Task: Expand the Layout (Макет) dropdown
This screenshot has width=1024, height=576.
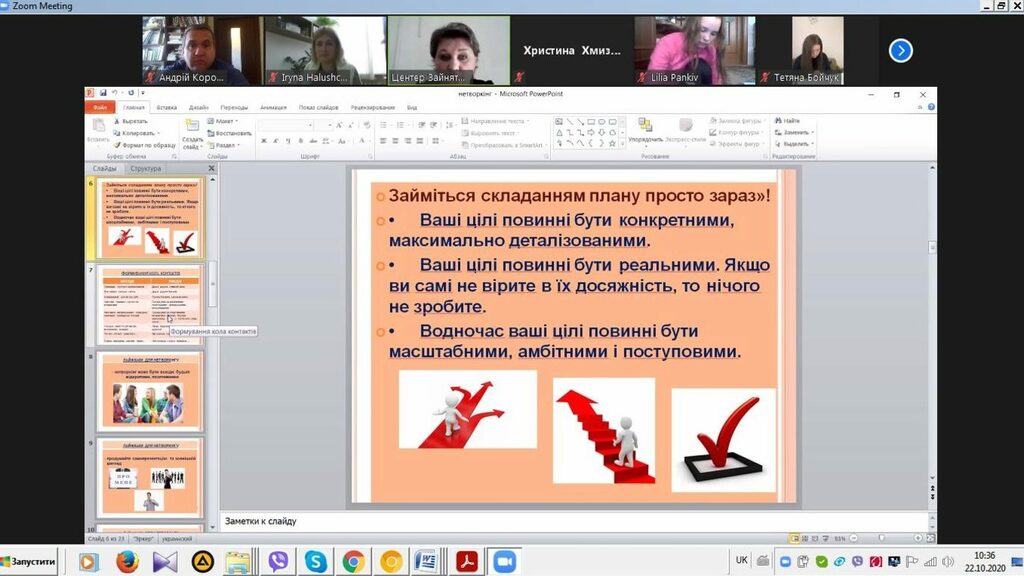Action: (x=226, y=121)
